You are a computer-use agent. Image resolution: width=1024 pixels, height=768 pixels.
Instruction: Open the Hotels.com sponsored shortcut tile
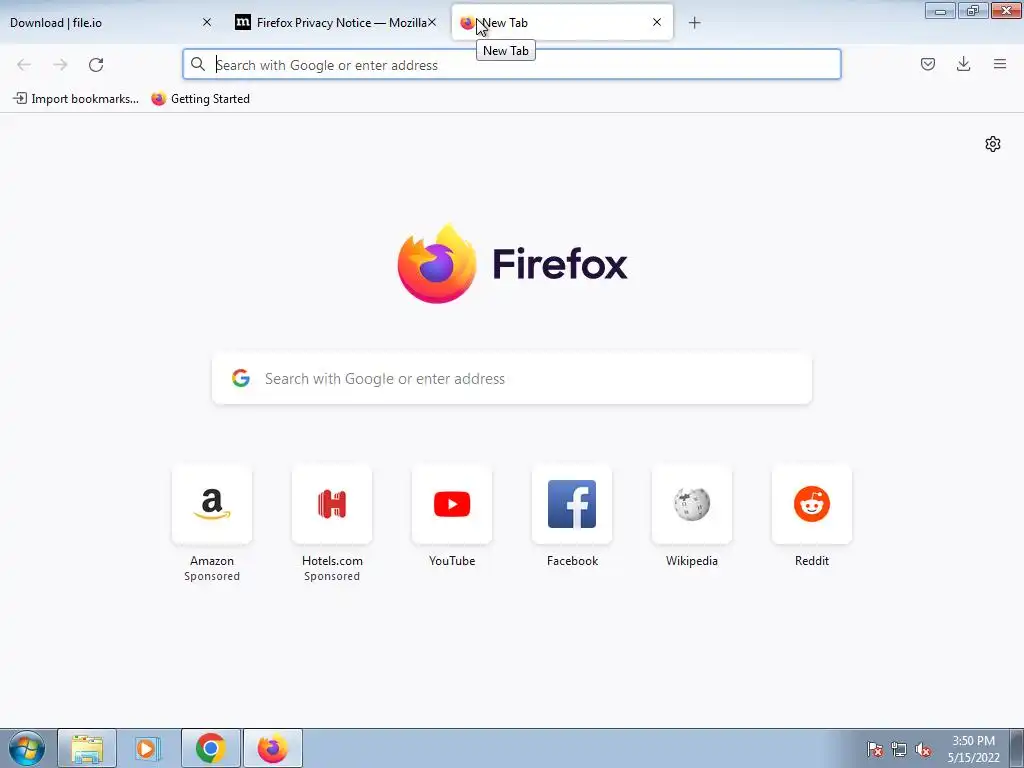332,504
